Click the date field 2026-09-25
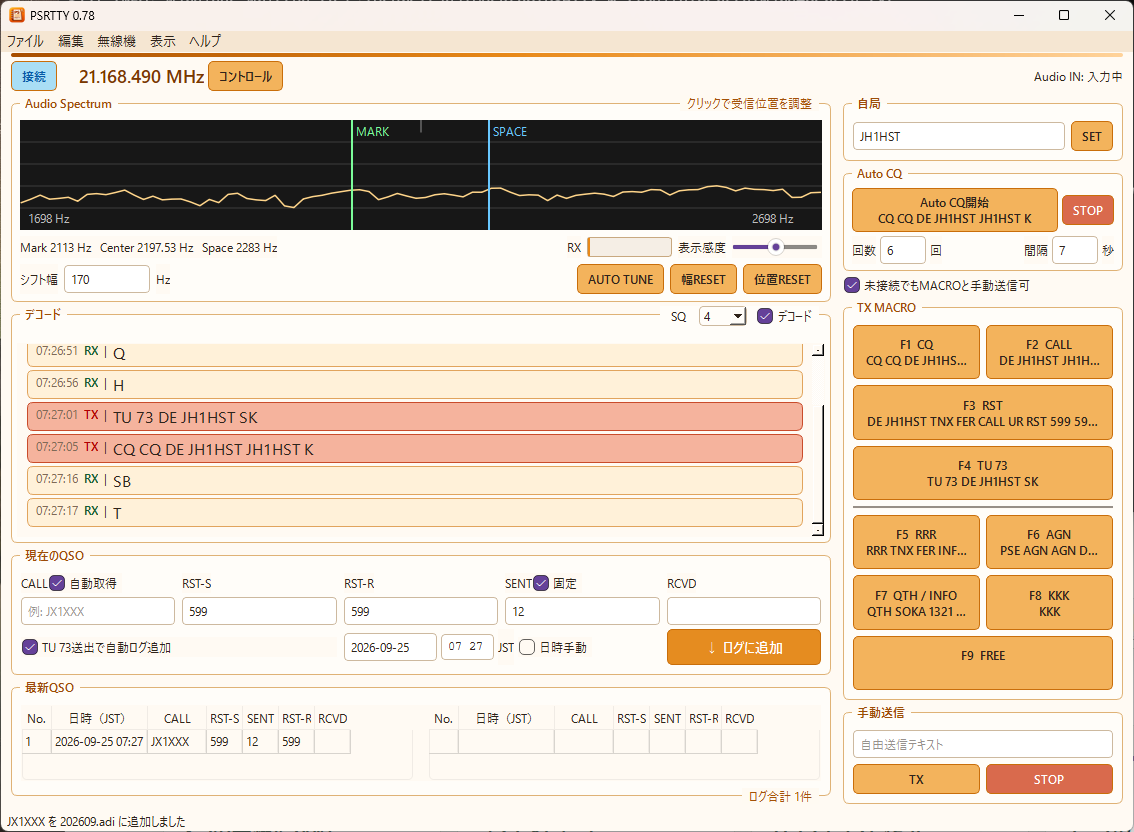 coord(390,647)
